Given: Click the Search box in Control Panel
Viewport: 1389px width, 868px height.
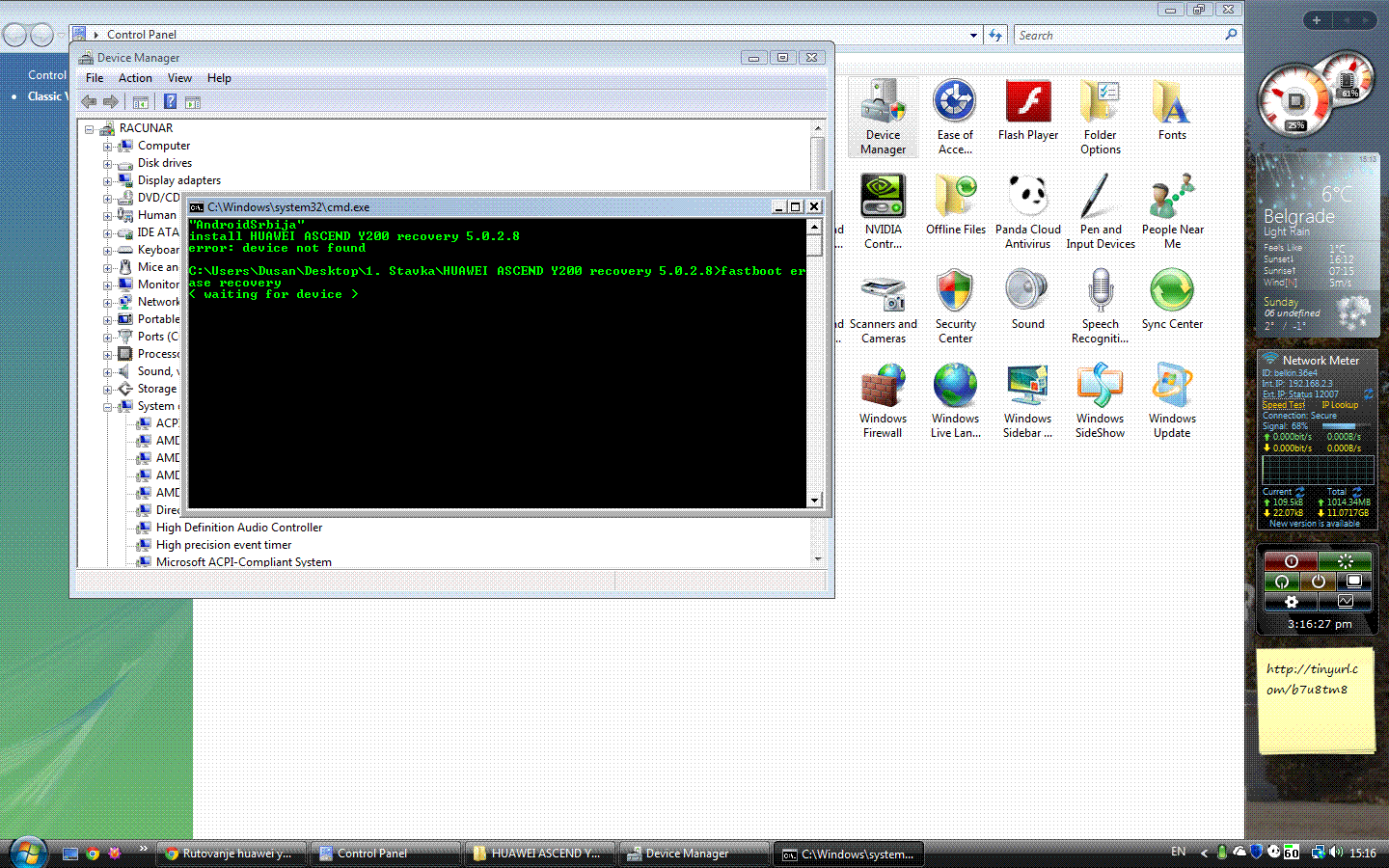Looking at the screenshot, I should coord(1121,36).
